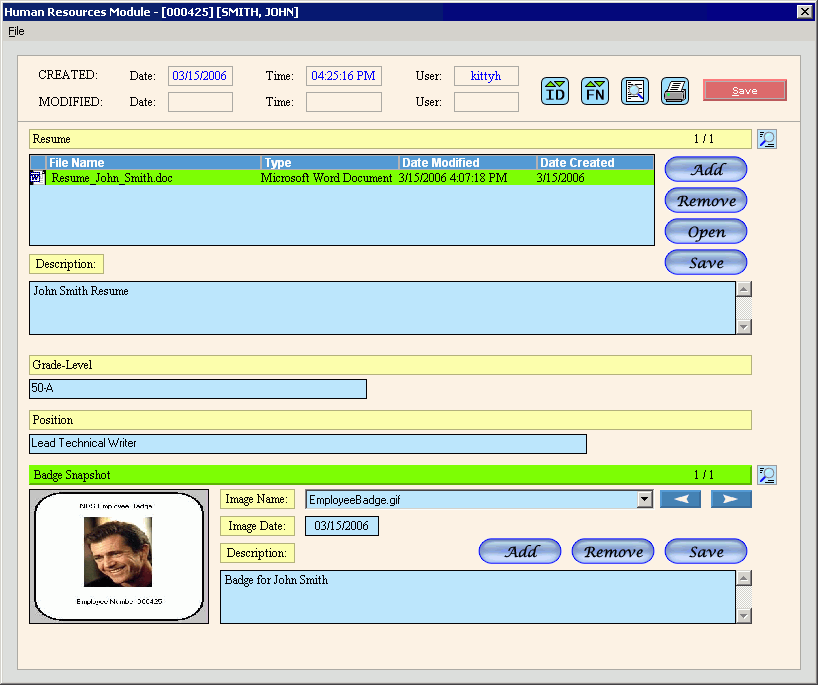Open the print preview icon

634,91
